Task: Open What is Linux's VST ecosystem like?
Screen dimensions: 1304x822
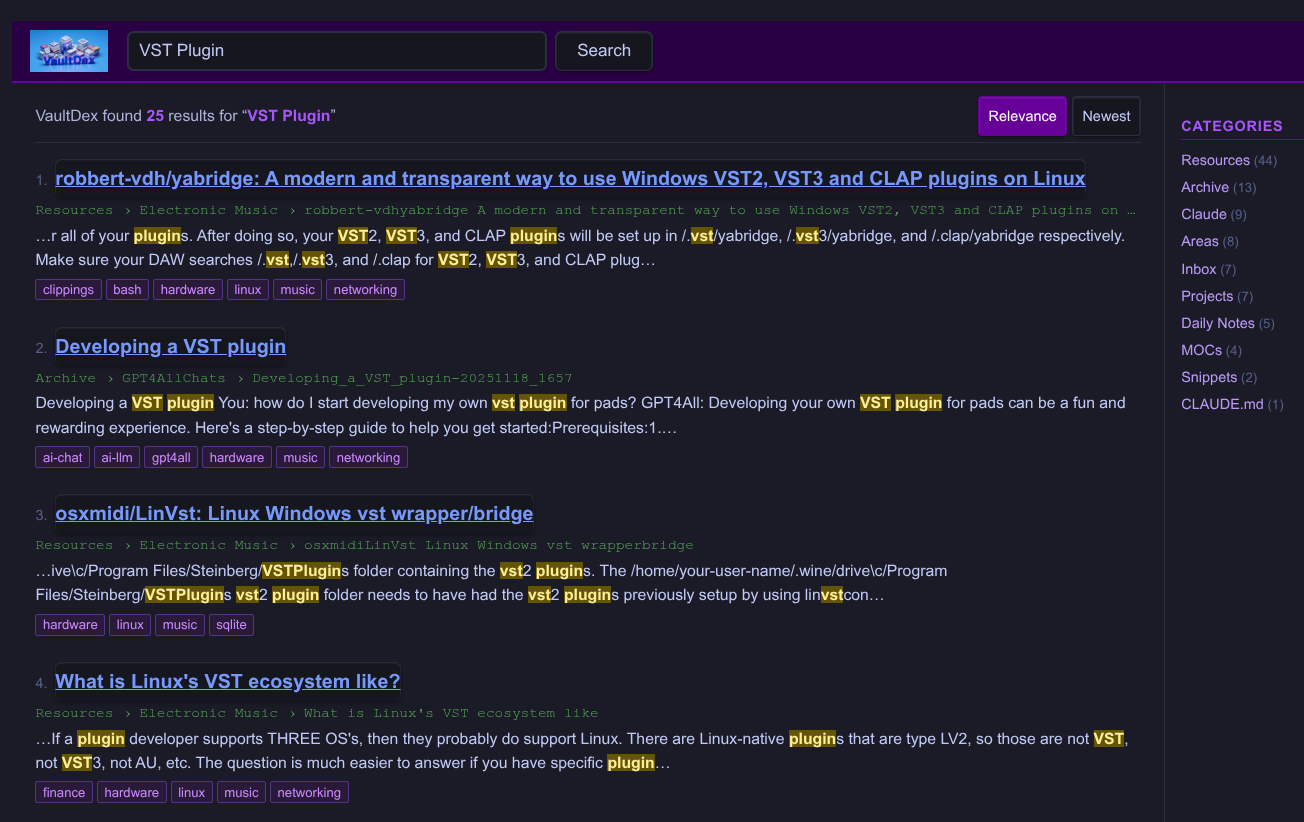Action: [228, 682]
